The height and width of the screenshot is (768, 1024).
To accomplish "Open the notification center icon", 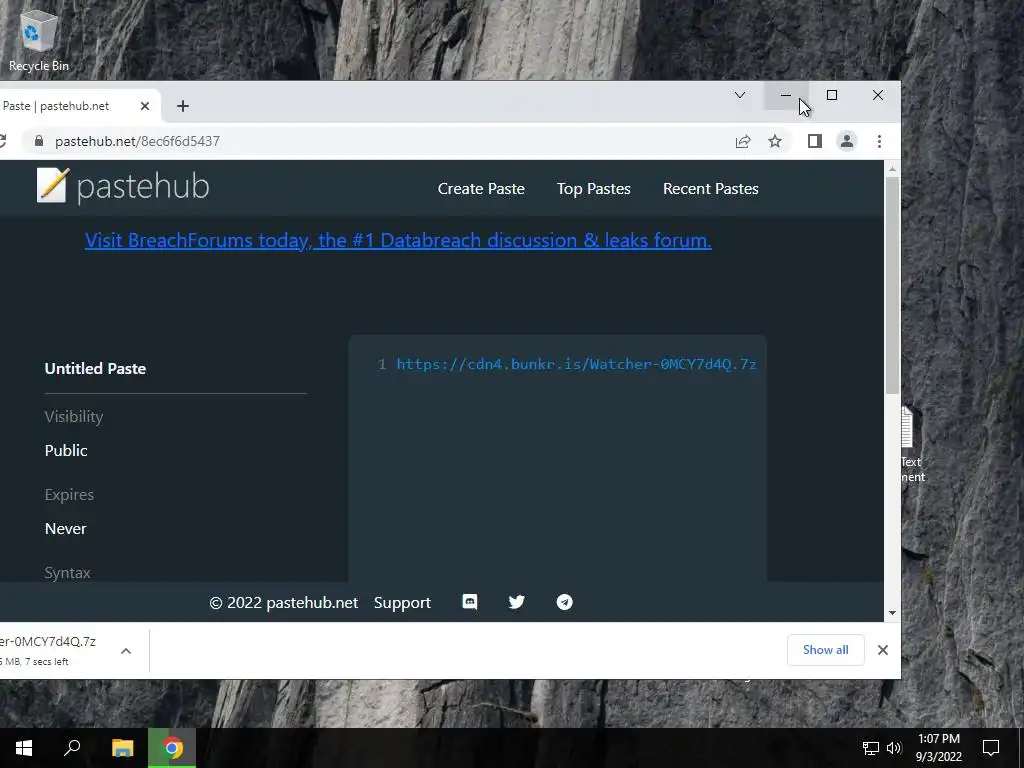I will 991,748.
